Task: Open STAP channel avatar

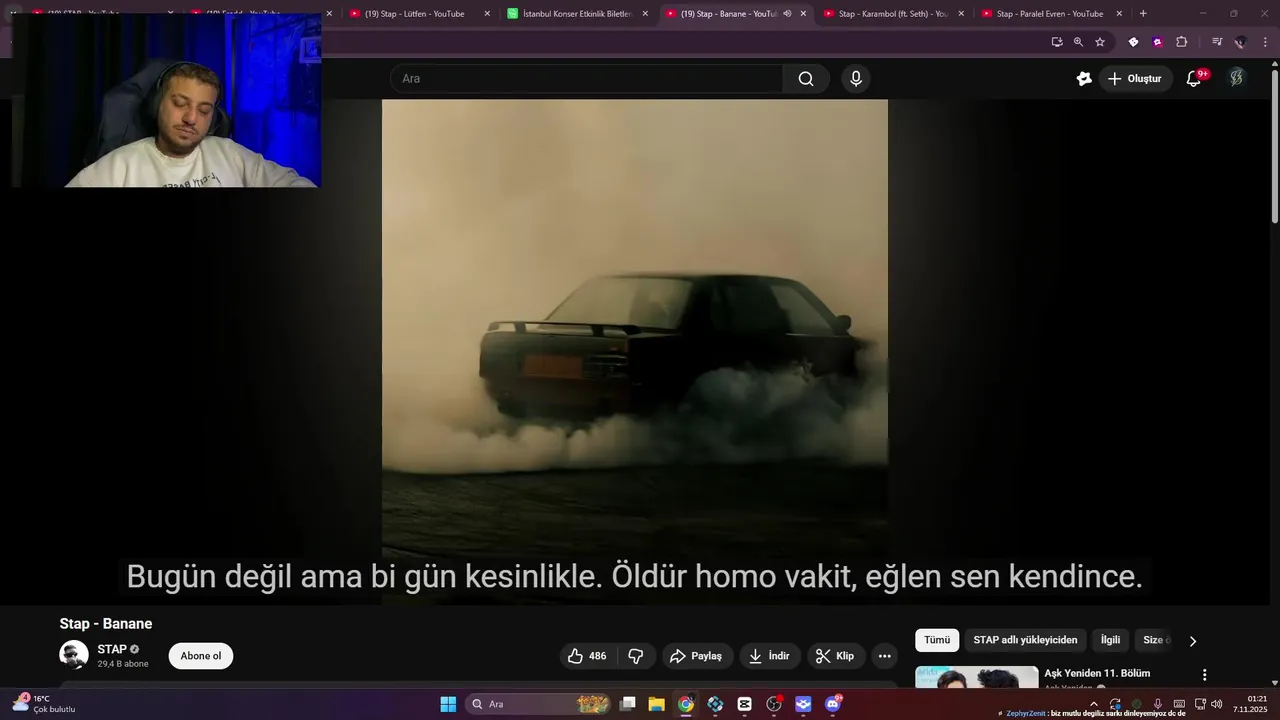Action: [x=74, y=655]
